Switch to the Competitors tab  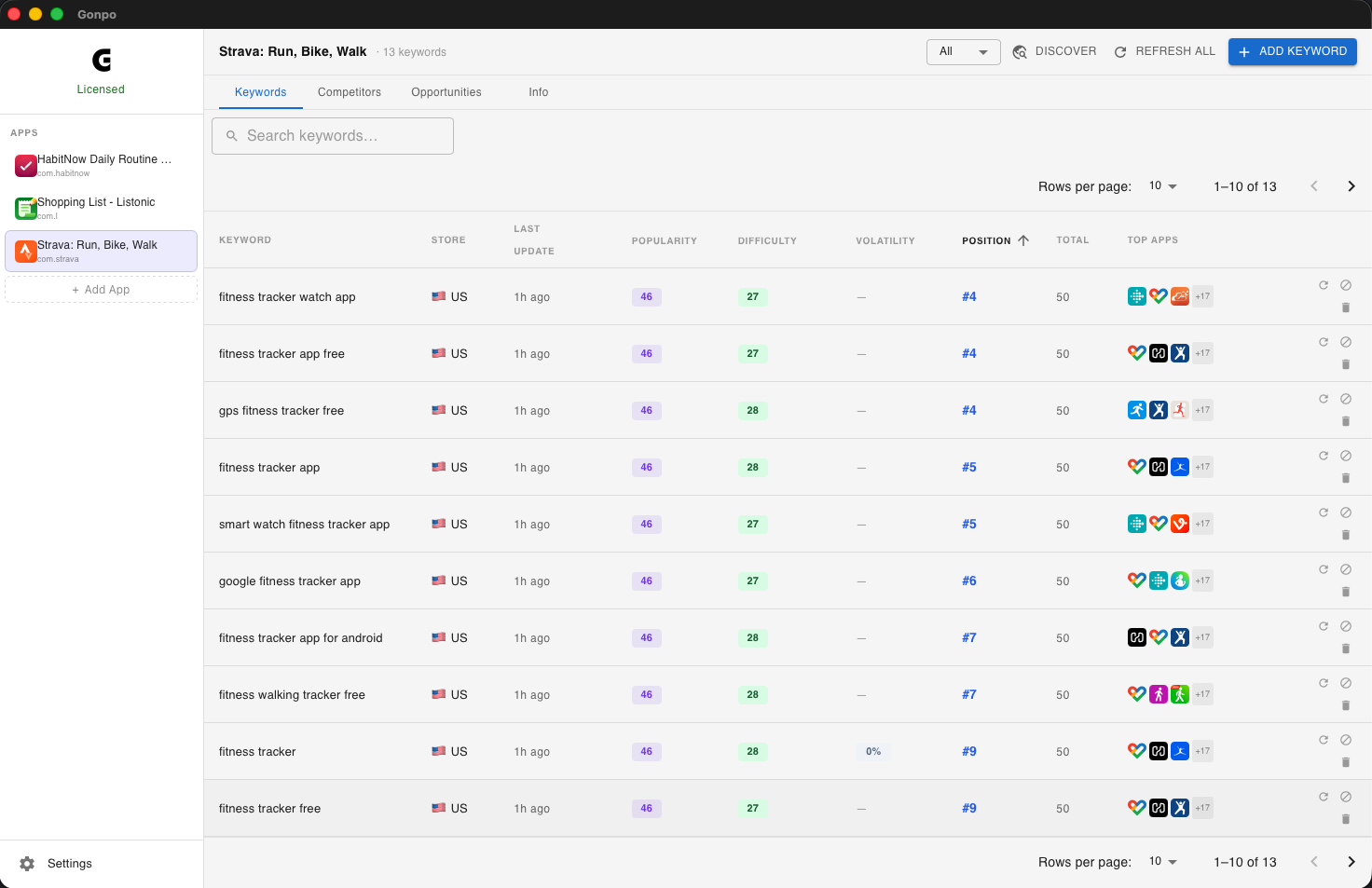click(x=349, y=92)
